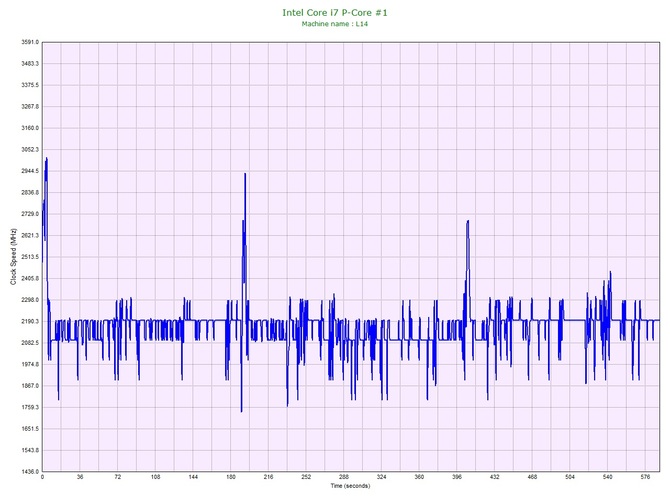Click the 1974.8 y-axis label
This screenshot has width=670, height=503.
click(x=30, y=365)
